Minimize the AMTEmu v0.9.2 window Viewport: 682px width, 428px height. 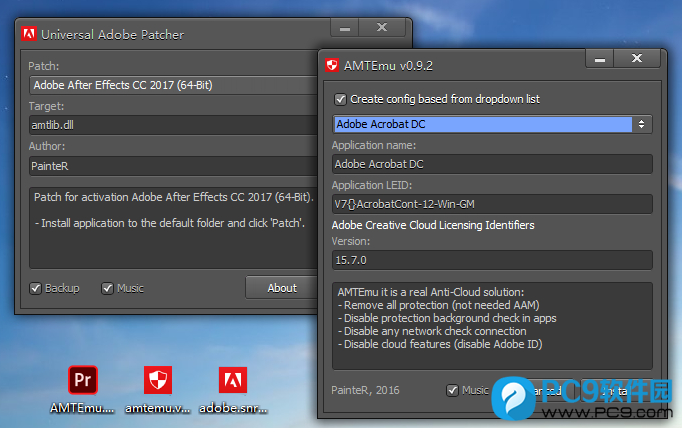point(600,59)
